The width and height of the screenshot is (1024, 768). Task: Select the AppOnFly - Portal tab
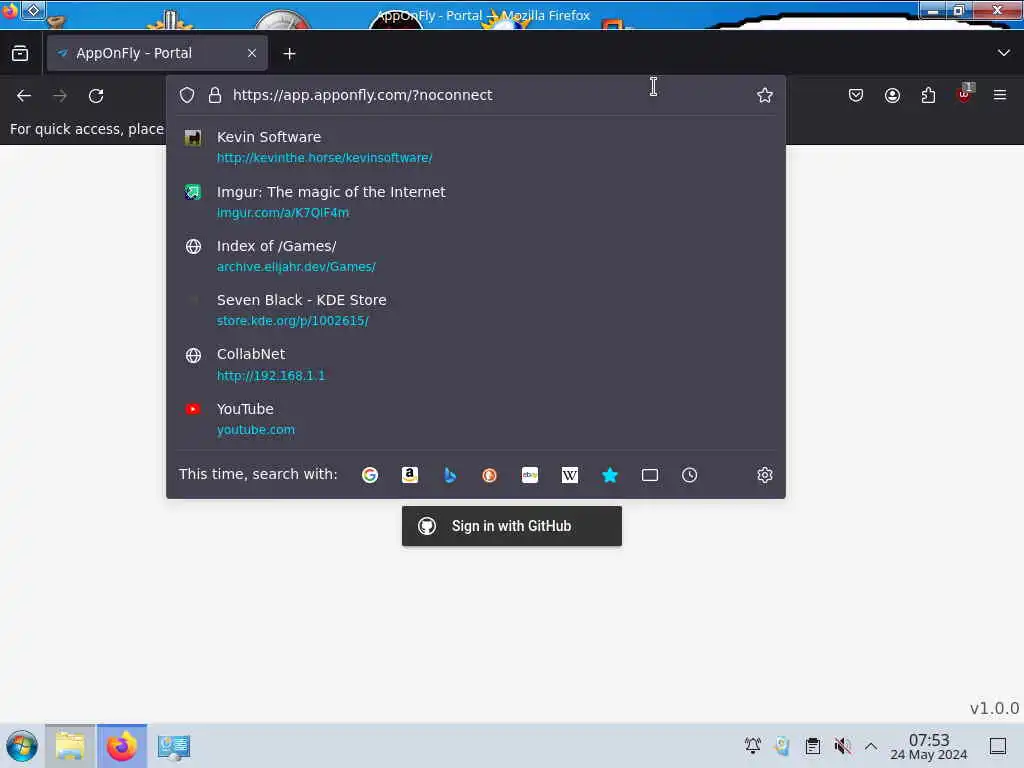coord(157,54)
